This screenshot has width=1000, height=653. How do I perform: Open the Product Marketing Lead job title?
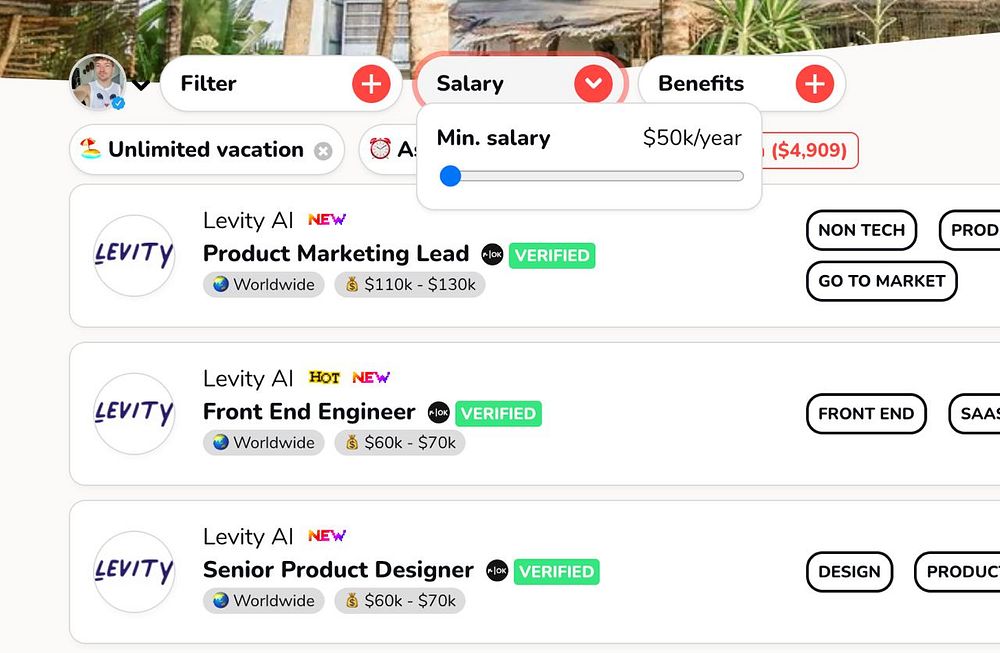click(x=336, y=254)
